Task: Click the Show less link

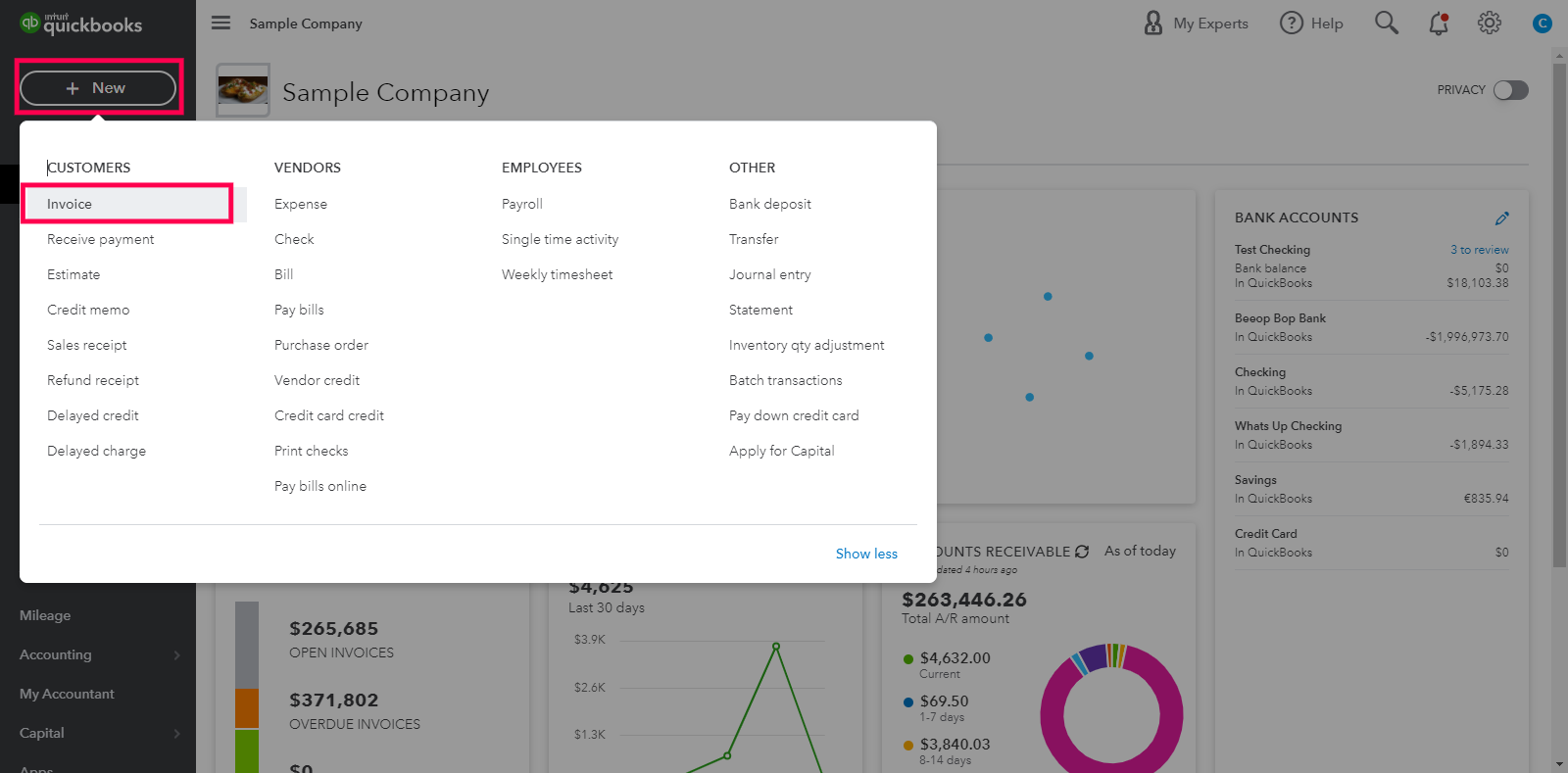Action: [x=866, y=554]
